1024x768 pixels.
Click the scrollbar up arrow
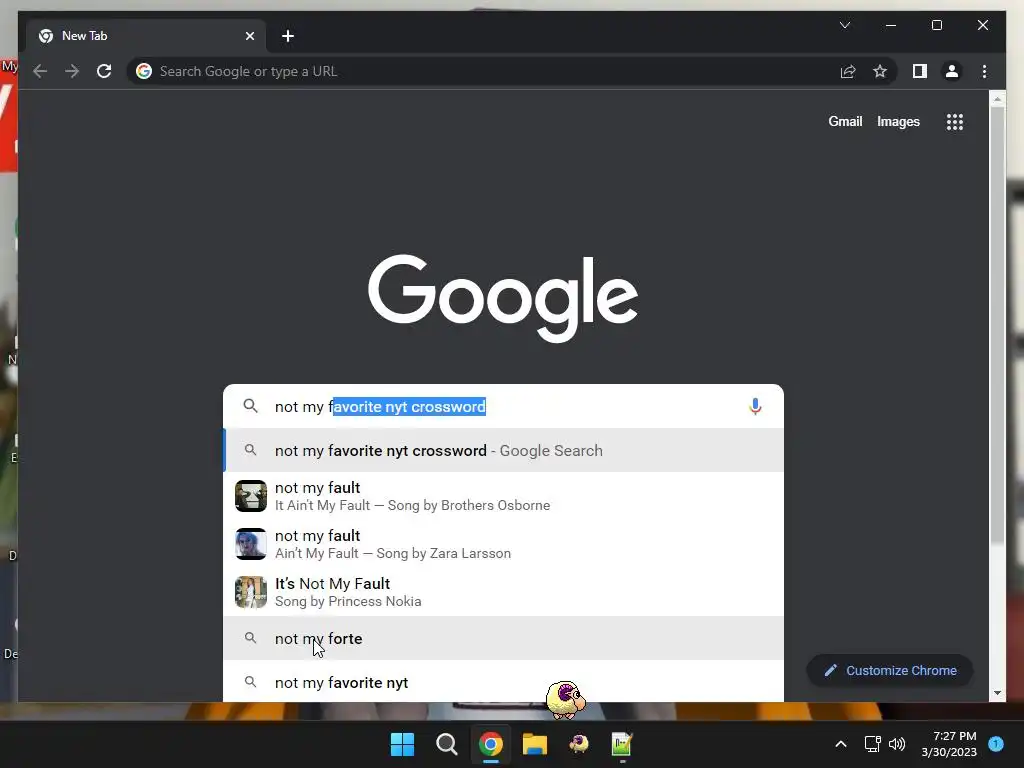[997, 100]
